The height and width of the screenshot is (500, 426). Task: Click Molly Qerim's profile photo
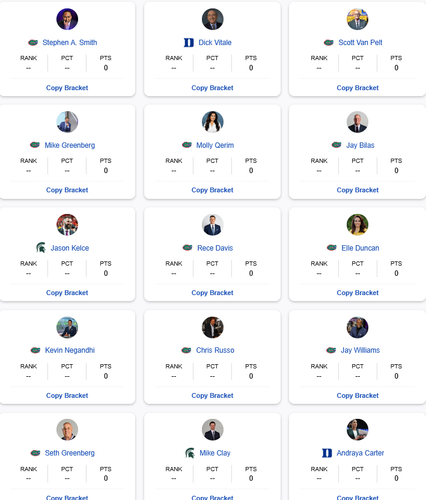[x=212, y=122]
